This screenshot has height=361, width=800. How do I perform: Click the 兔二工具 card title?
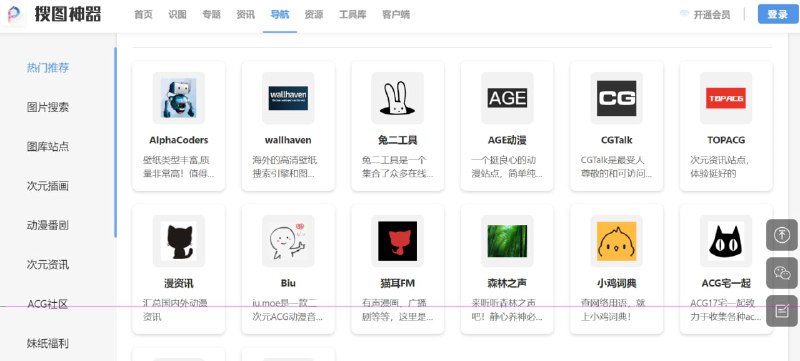397,140
